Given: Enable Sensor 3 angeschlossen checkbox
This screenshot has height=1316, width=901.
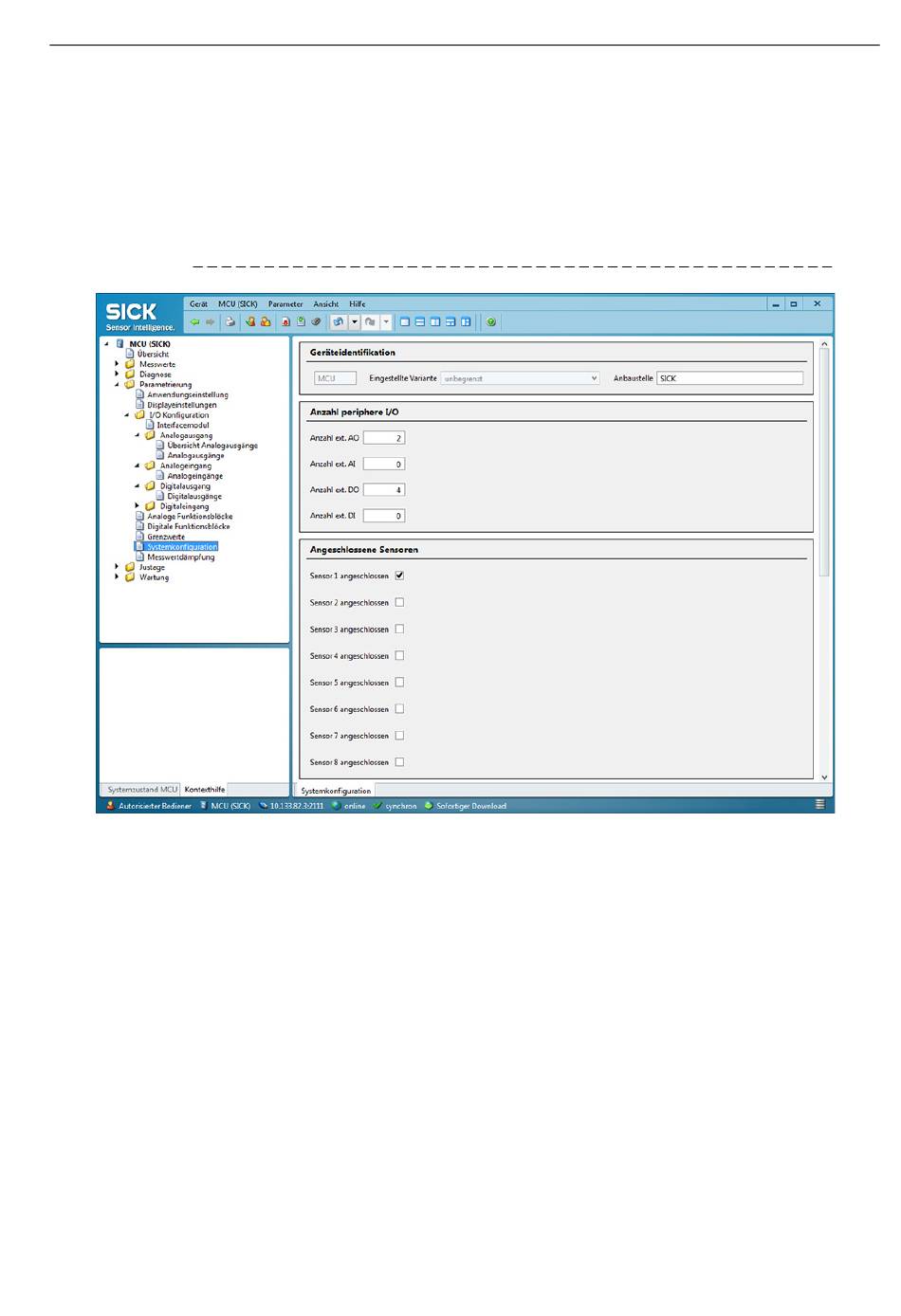Looking at the screenshot, I should pyautogui.click(x=399, y=629).
